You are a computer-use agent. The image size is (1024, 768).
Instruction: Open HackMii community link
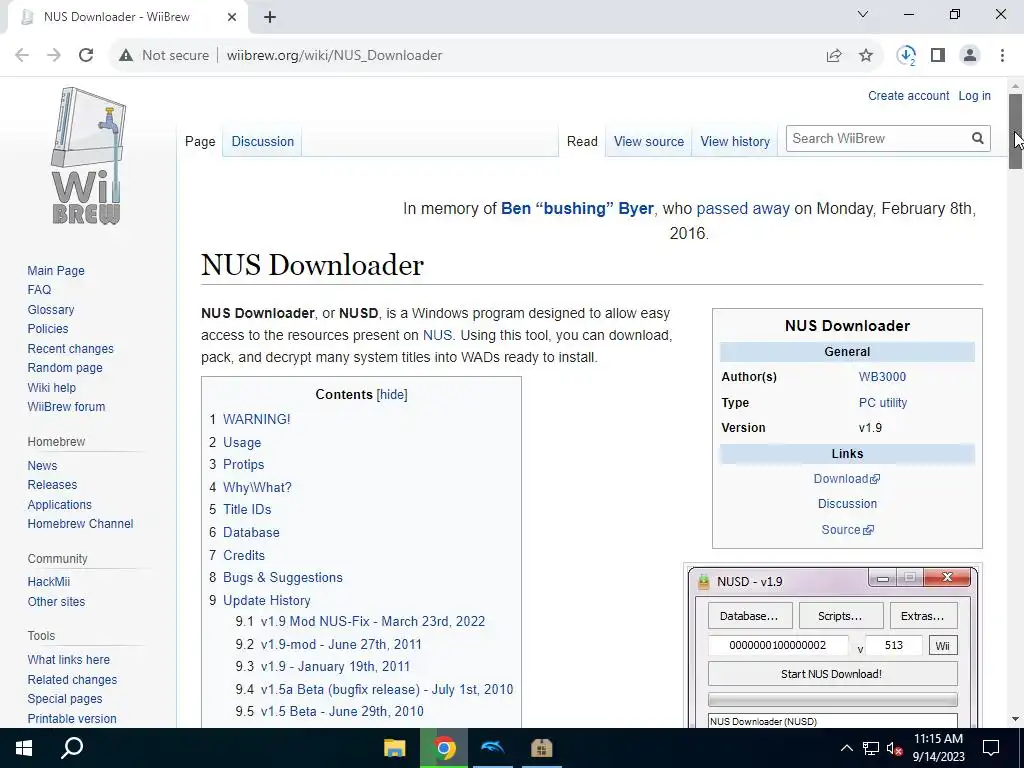pos(48,582)
